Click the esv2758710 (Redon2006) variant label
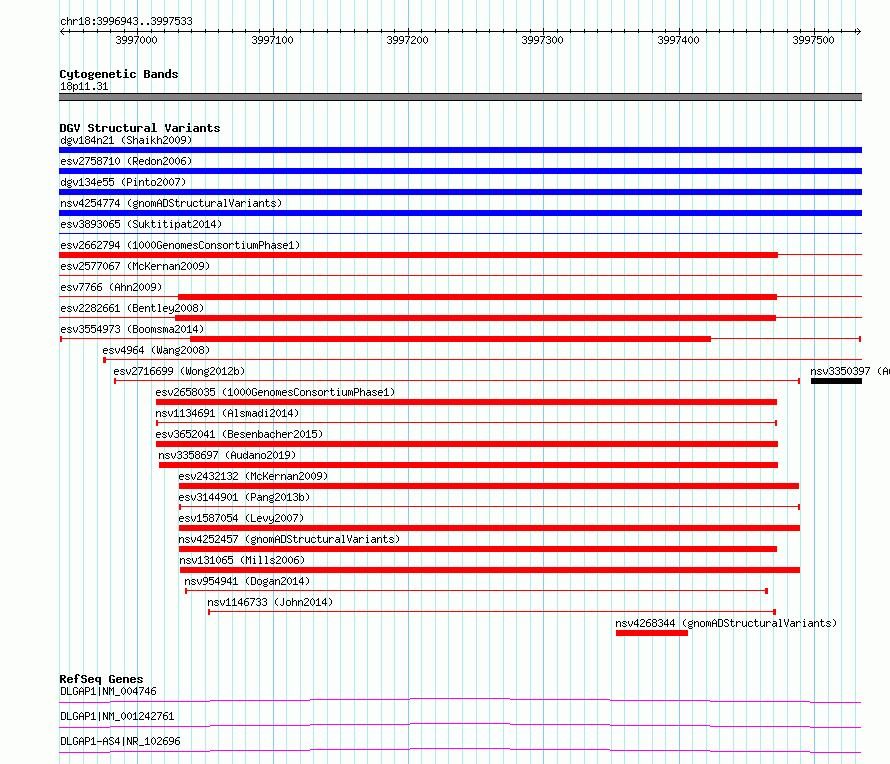890x764 pixels. point(126,161)
